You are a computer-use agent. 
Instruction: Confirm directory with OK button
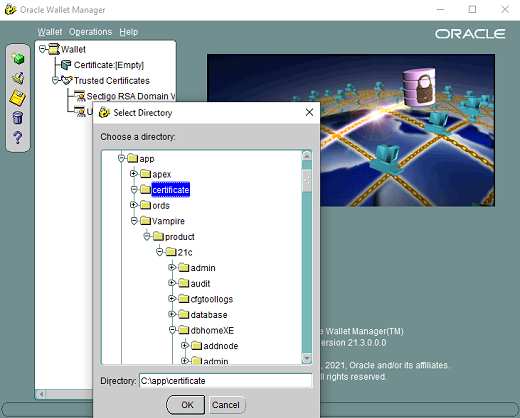pyautogui.click(x=186, y=405)
